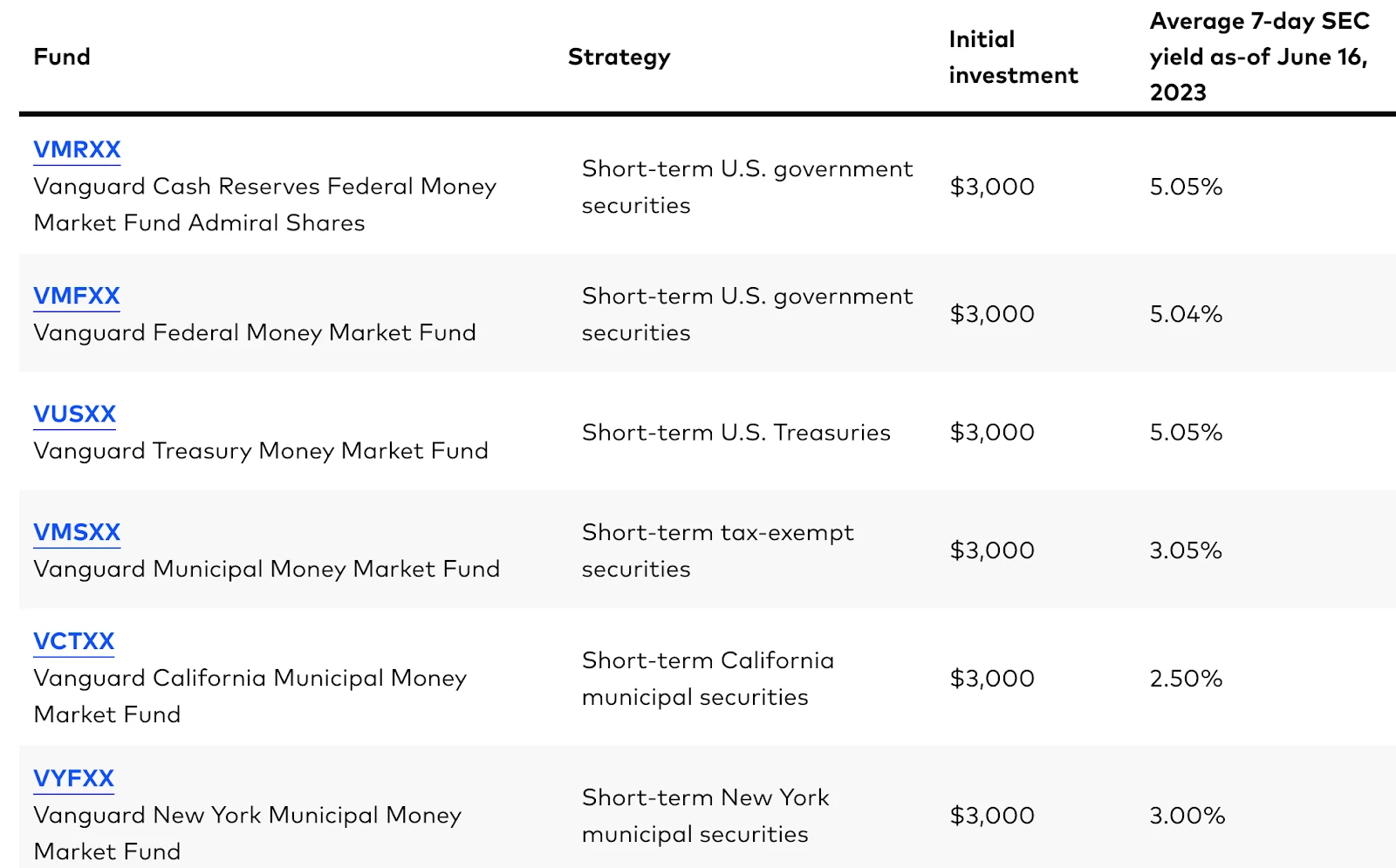1396x868 pixels.
Task: Click the Short-term California municipal securities cell
Action: (x=708, y=679)
